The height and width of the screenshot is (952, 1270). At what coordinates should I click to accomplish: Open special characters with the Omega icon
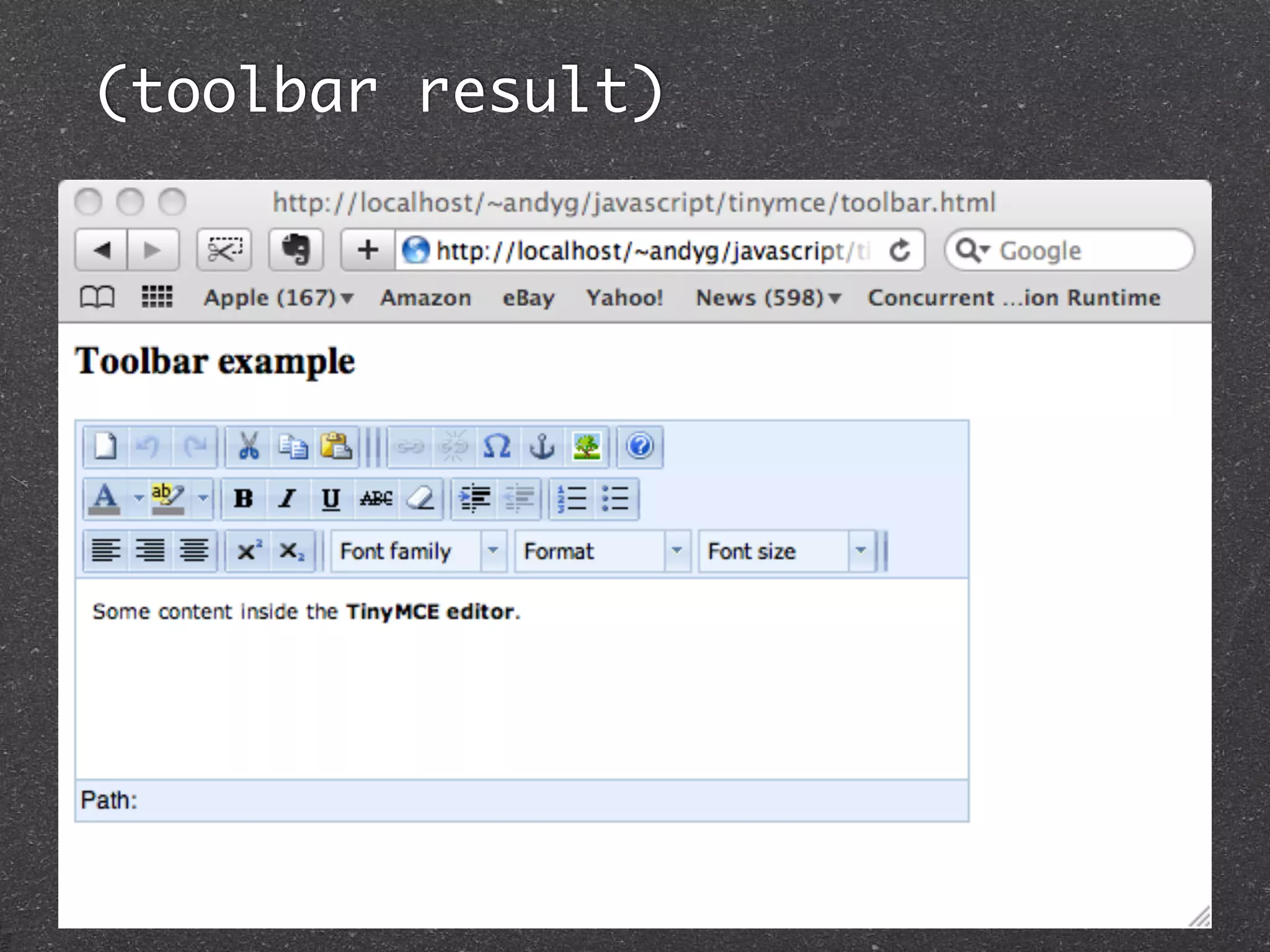click(498, 447)
